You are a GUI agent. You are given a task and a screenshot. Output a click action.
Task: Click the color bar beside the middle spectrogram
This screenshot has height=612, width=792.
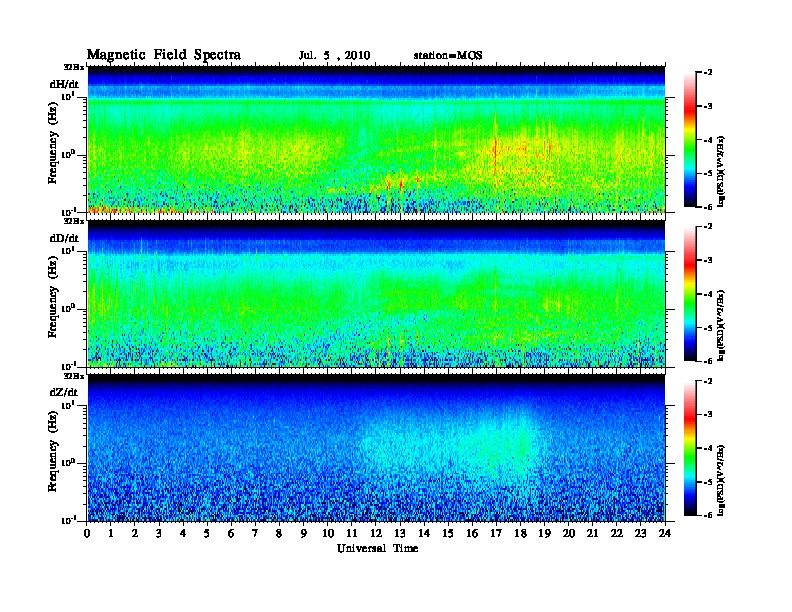tap(690, 293)
